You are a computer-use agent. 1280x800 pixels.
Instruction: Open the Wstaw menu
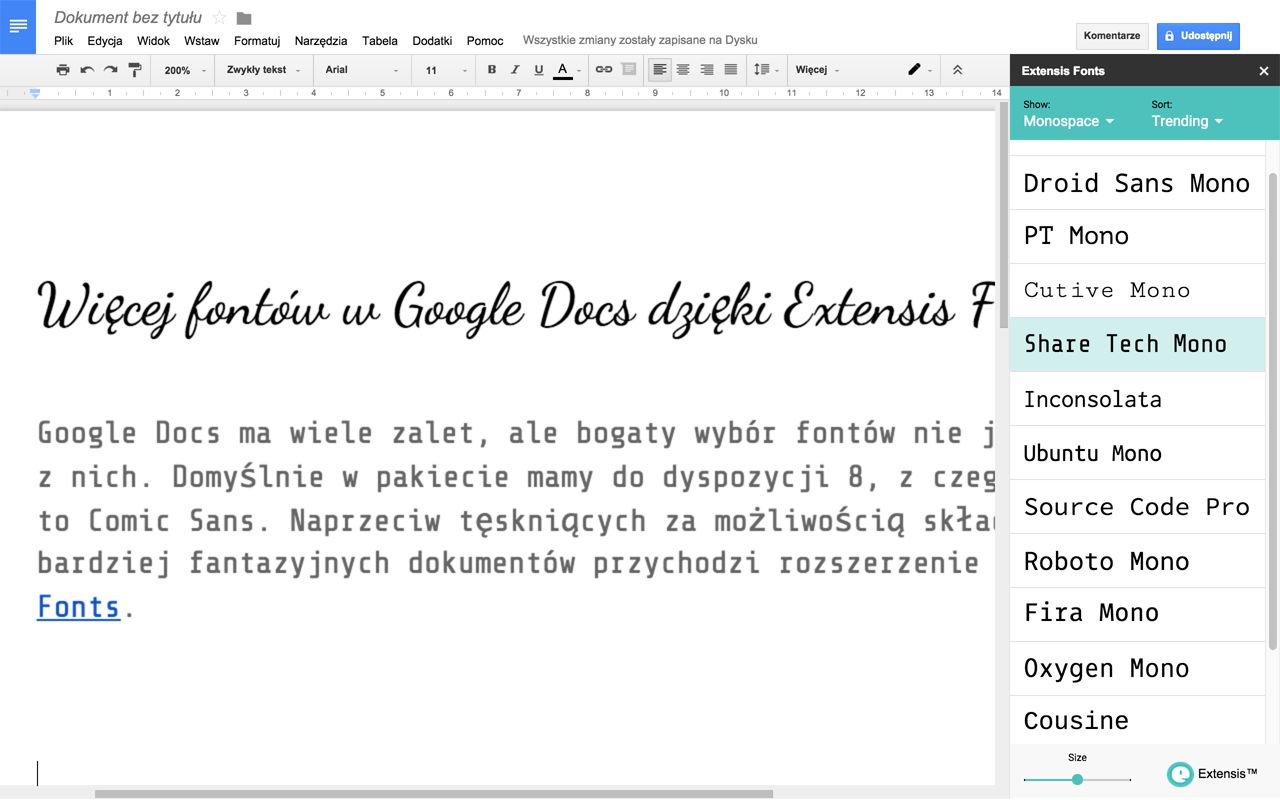[x=202, y=41]
